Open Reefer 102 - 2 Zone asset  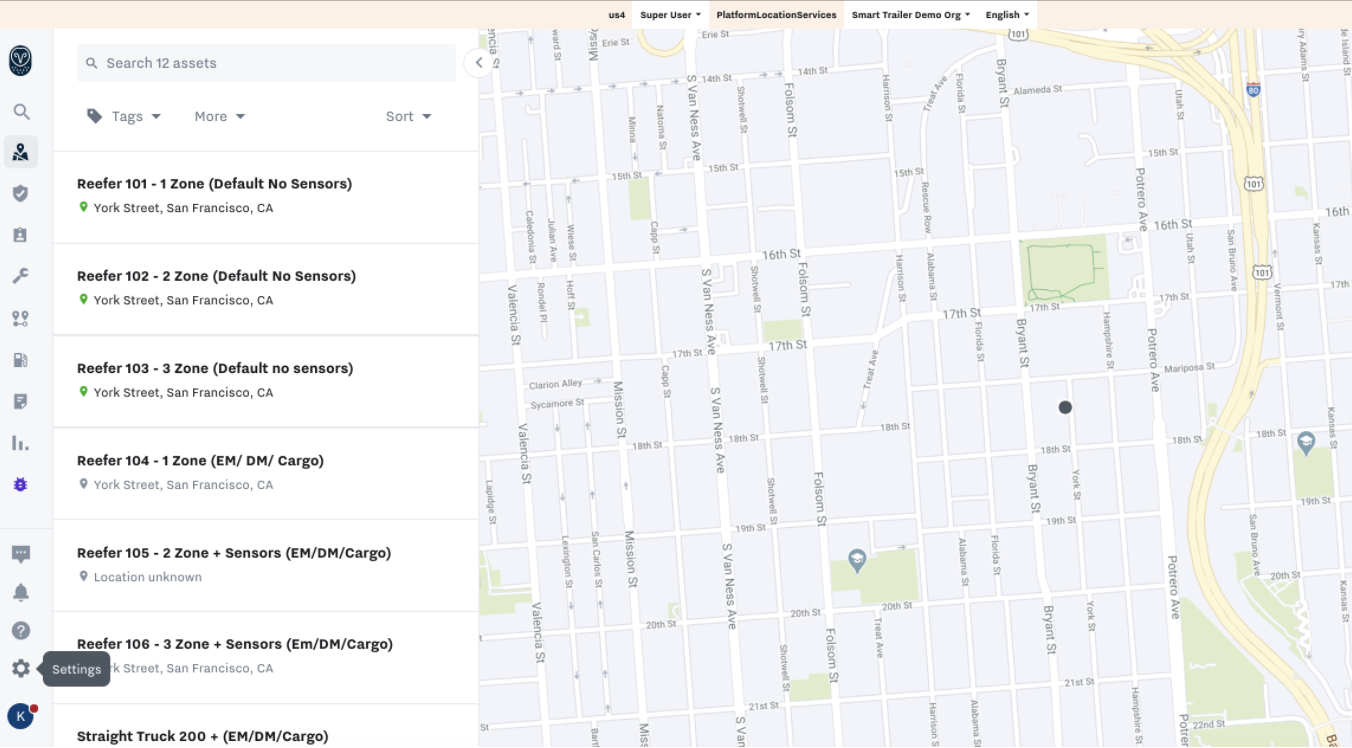point(266,289)
